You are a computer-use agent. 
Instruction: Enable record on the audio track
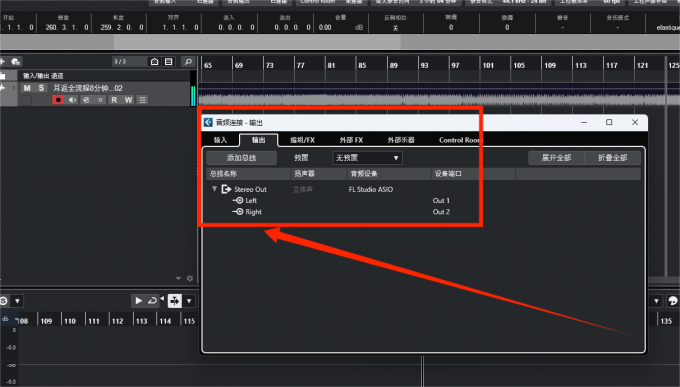[58, 100]
